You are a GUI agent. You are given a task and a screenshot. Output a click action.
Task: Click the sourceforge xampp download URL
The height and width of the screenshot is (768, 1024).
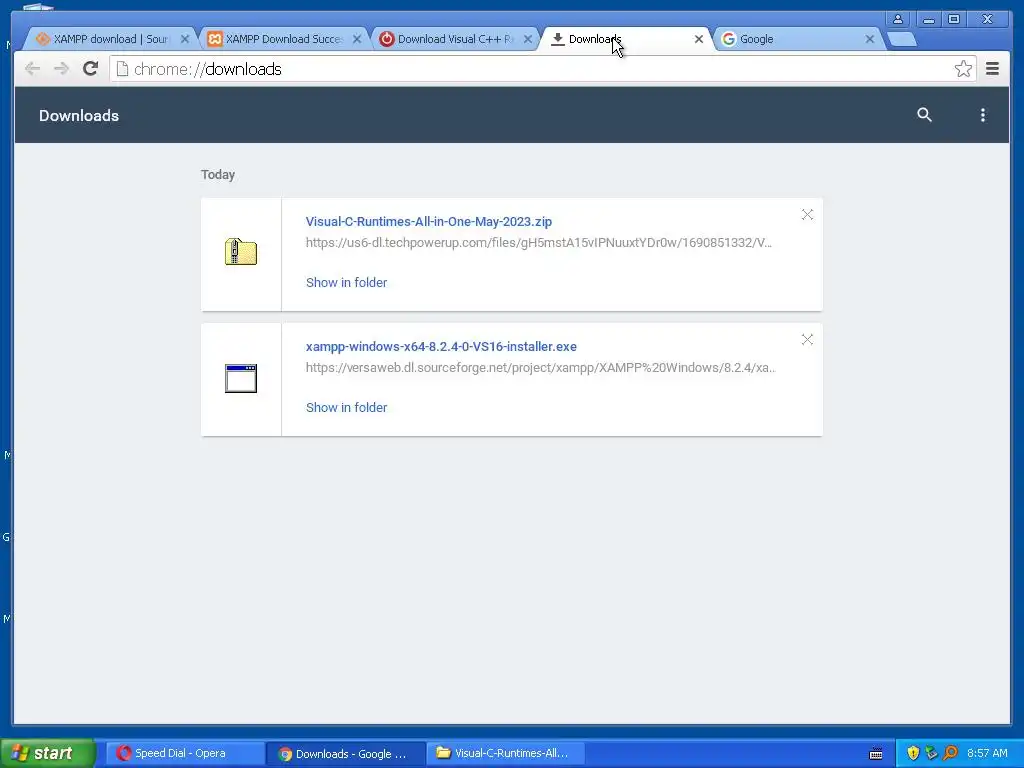(x=541, y=368)
